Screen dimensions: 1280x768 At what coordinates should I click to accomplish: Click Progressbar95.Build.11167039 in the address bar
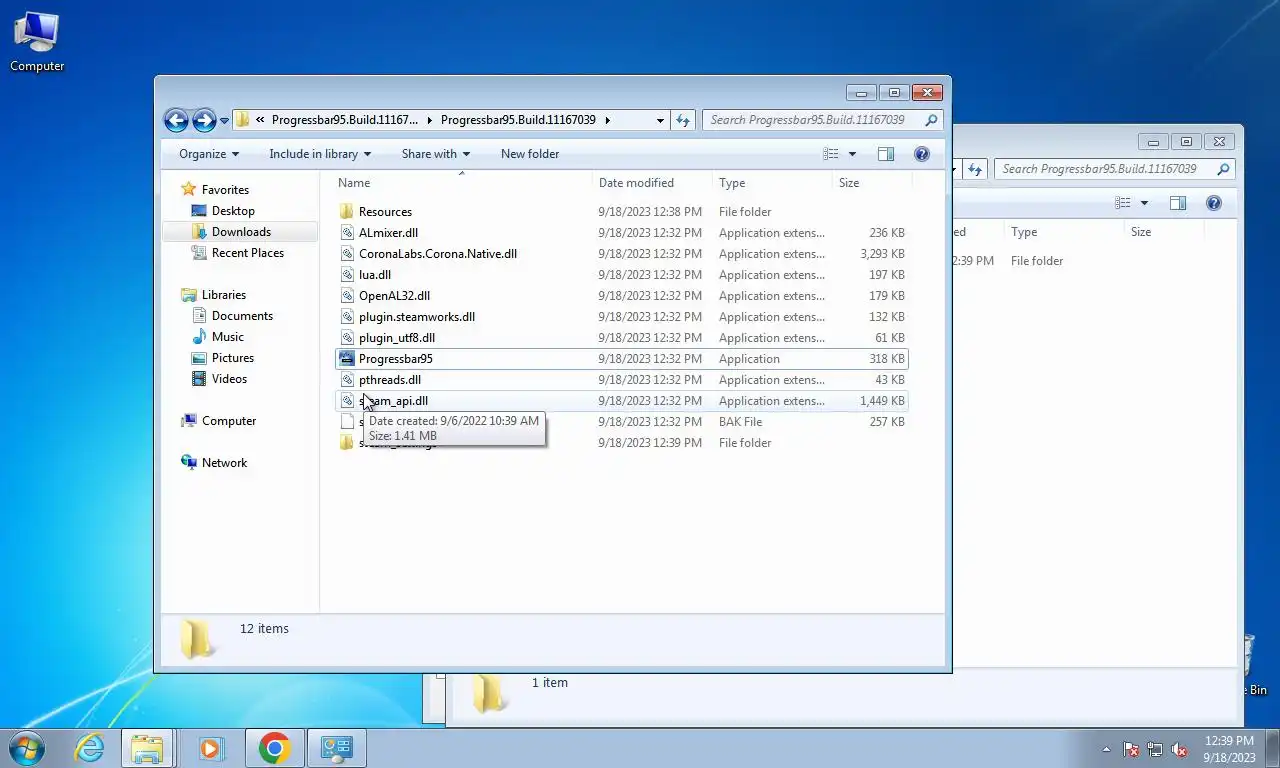point(518,120)
